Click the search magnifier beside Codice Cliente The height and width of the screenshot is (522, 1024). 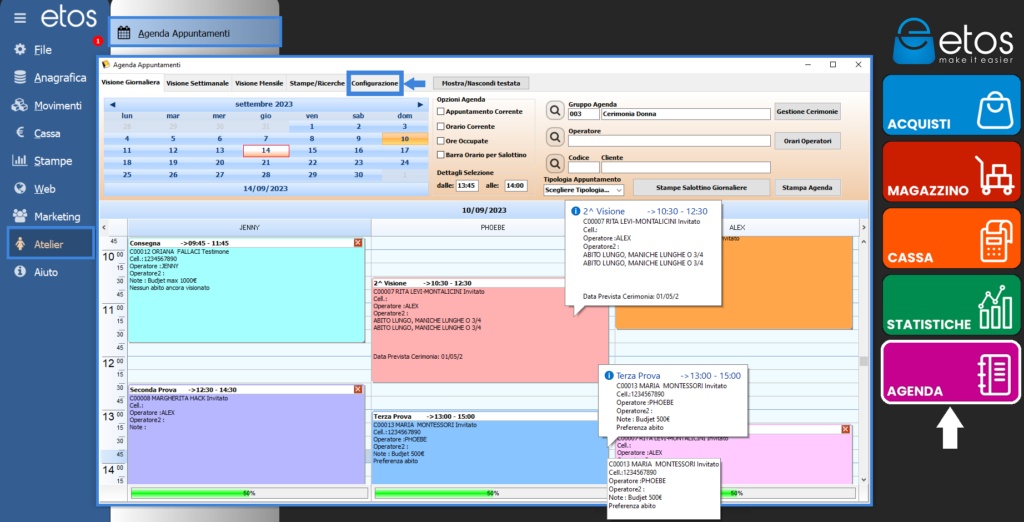click(554, 164)
